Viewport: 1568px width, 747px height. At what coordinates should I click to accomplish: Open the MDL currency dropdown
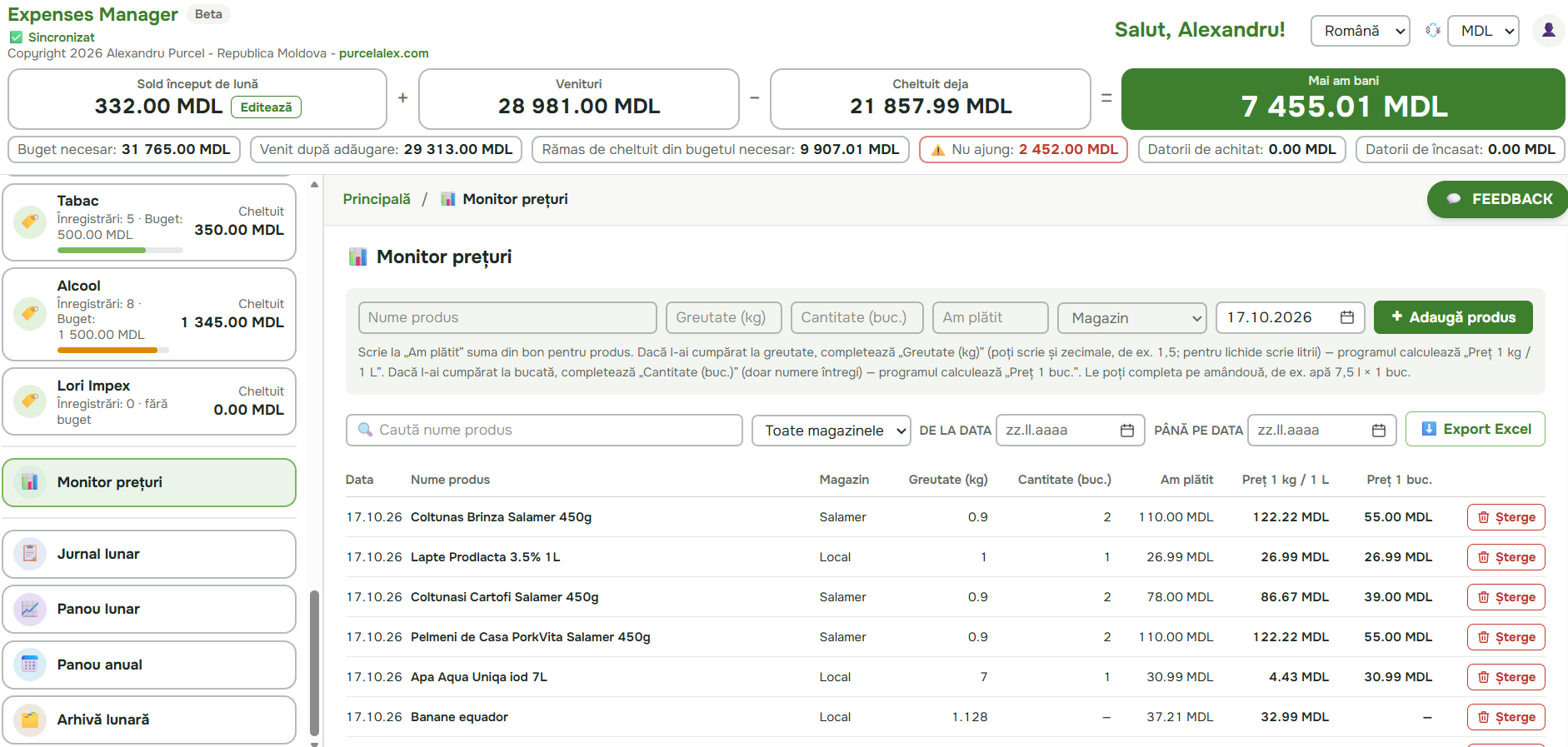point(1483,31)
